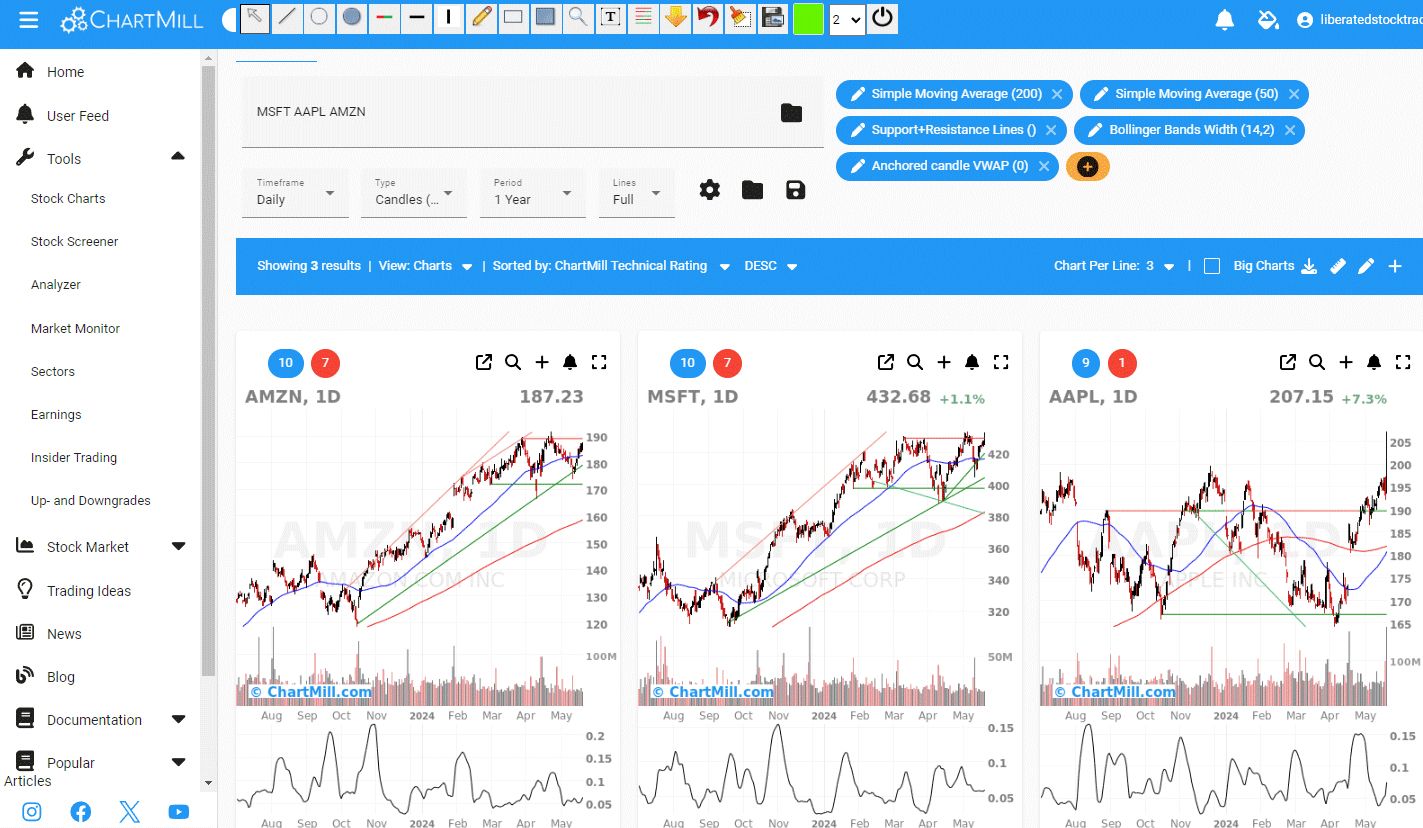
Task: Expand the AAPL chart to fullscreen
Action: (x=1403, y=362)
